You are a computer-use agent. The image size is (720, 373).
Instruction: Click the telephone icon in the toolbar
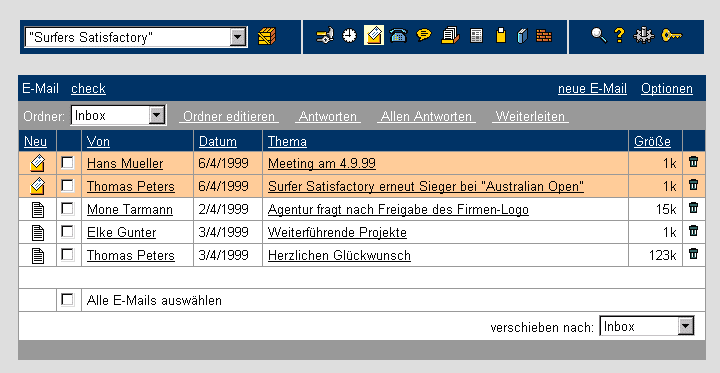399,36
